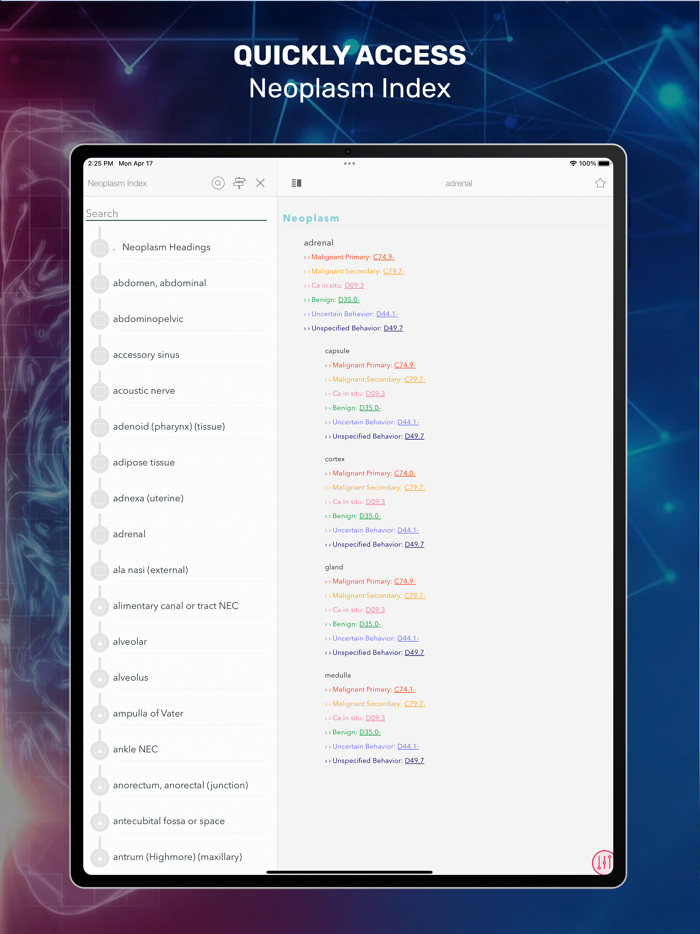The image size is (700, 934).
Task: Open adrenal Malignant Primary code C74.9-
Action: pyautogui.click(x=384, y=257)
